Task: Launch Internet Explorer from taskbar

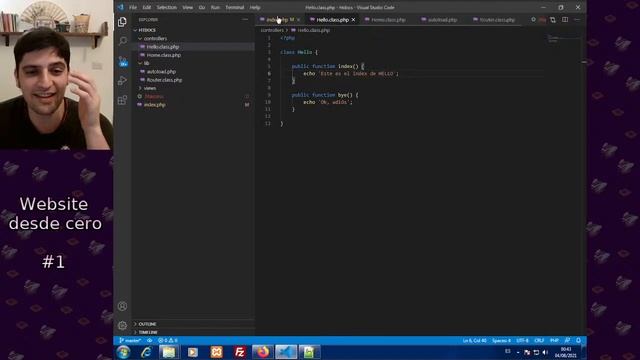Action: click(x=146, y=352)
